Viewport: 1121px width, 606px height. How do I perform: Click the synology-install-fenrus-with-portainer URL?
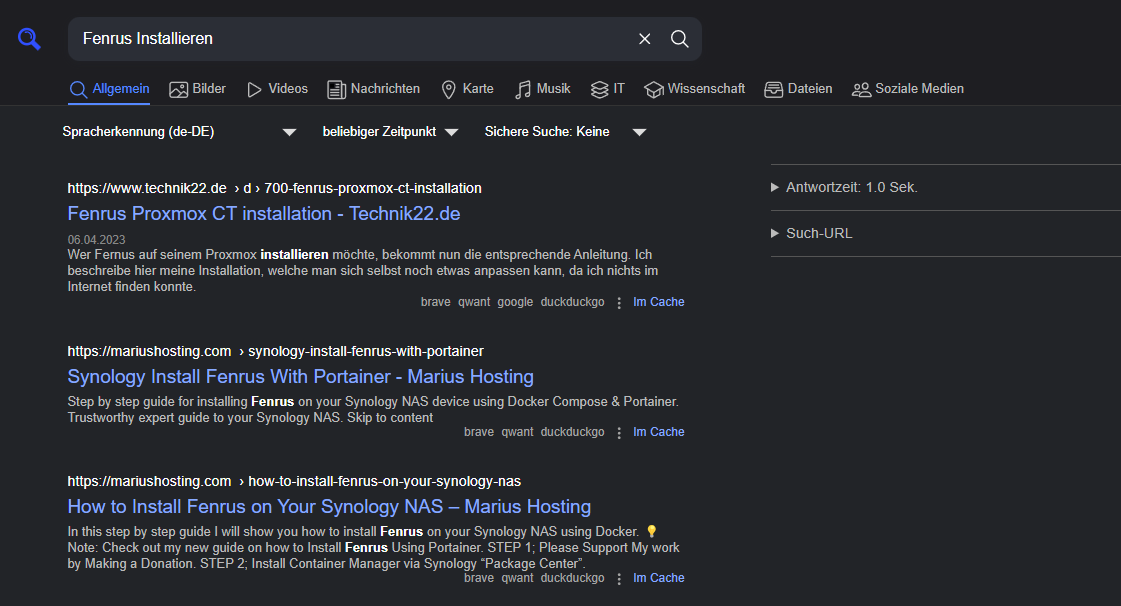pyautogui.click(x=275, y=351)
